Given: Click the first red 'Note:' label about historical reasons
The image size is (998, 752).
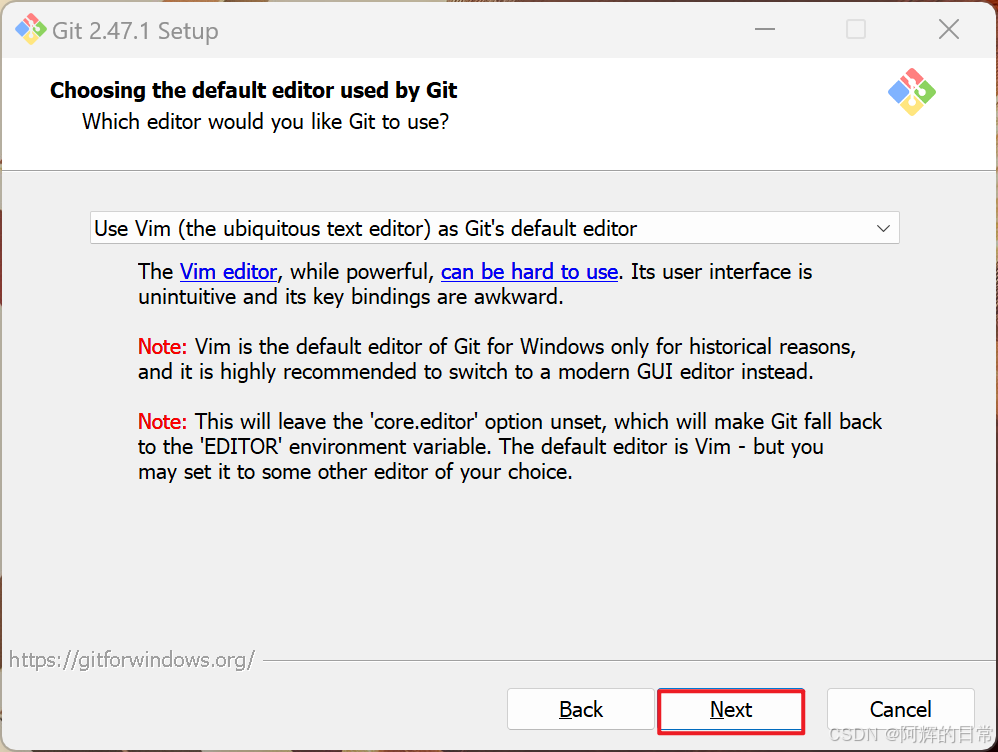Looking at the screenshot, I should (162, 346).
